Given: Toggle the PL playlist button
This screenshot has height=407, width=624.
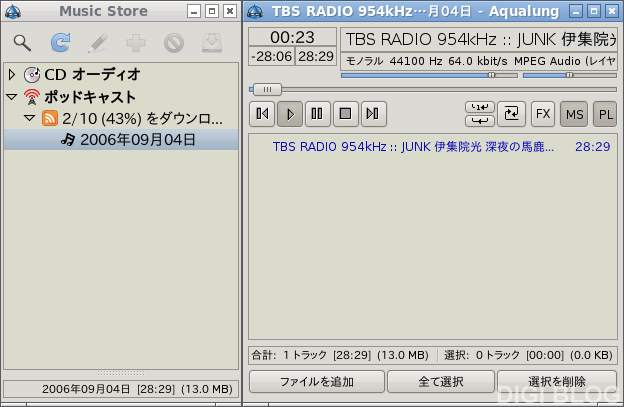Looking at the screenshot, I should point(605,114).
